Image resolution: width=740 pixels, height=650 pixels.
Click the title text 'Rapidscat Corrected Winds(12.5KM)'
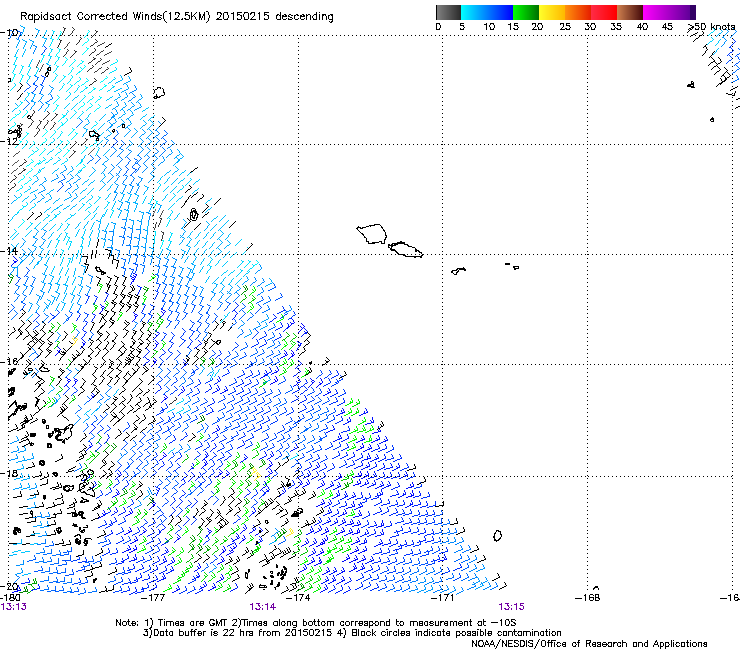(115, 17)
